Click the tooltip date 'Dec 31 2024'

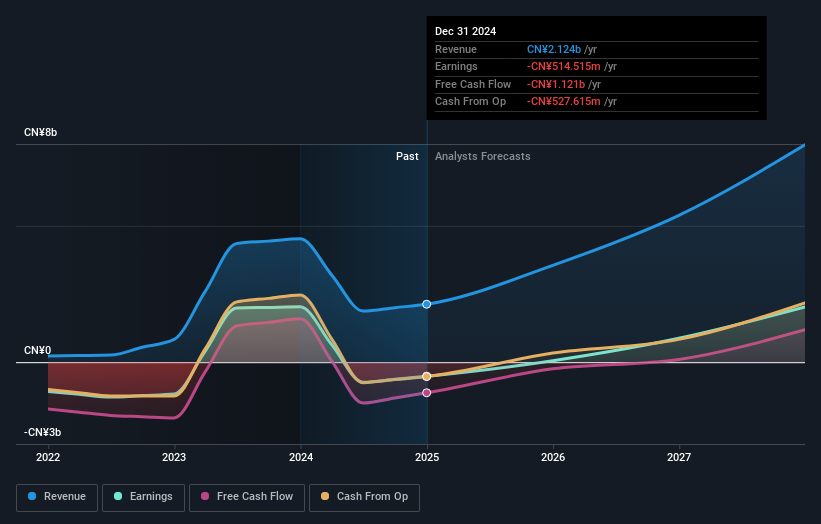point(465,31)
